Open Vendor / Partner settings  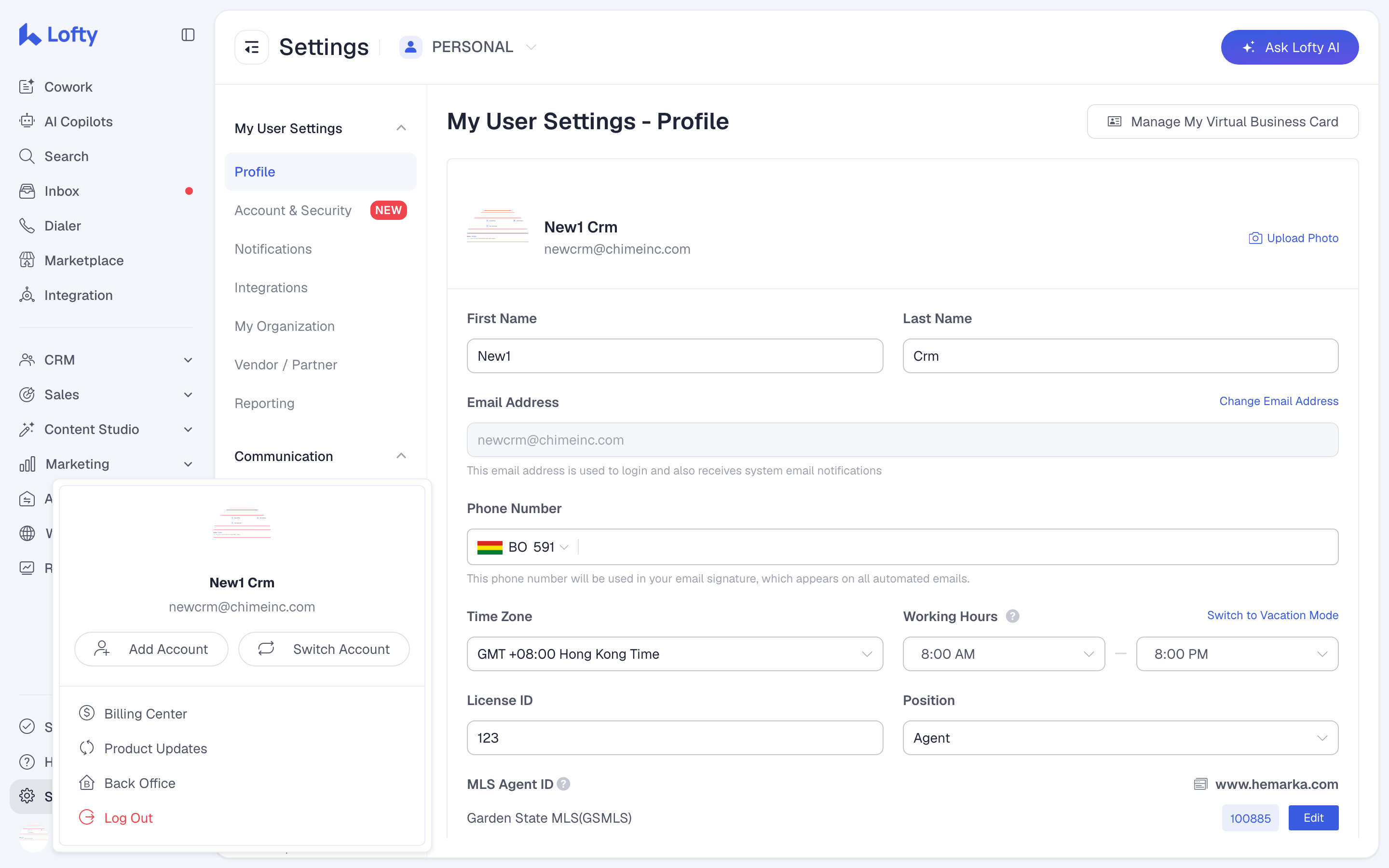point(320,365)
